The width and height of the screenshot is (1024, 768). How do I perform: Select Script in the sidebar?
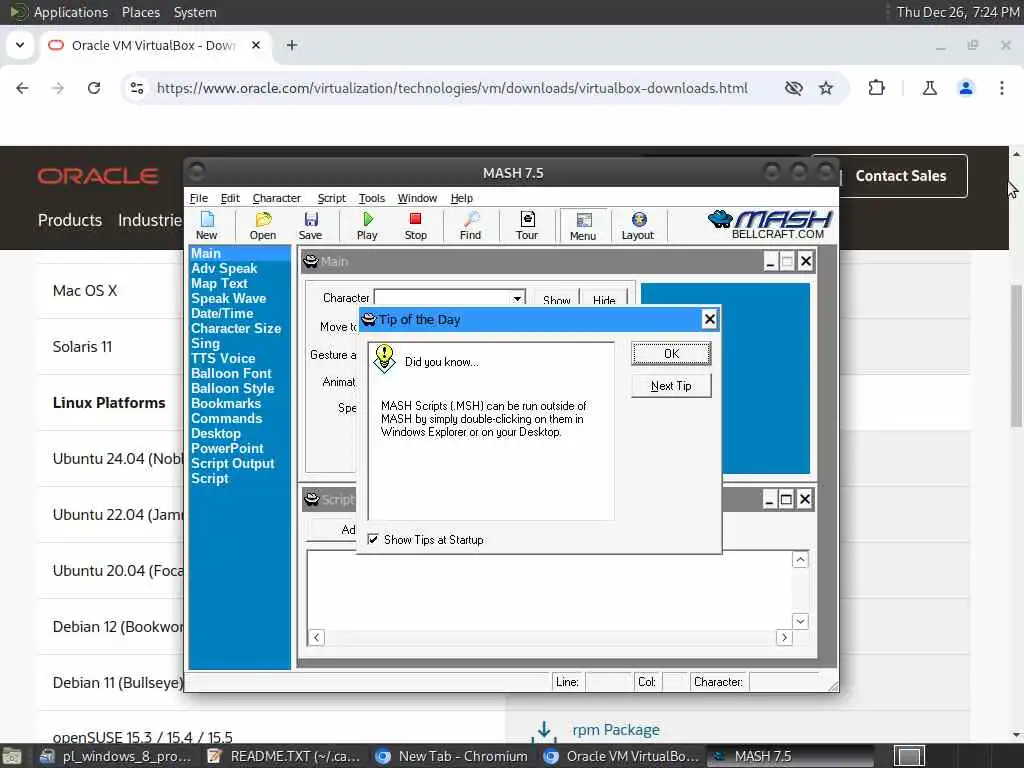click(210, 479)
